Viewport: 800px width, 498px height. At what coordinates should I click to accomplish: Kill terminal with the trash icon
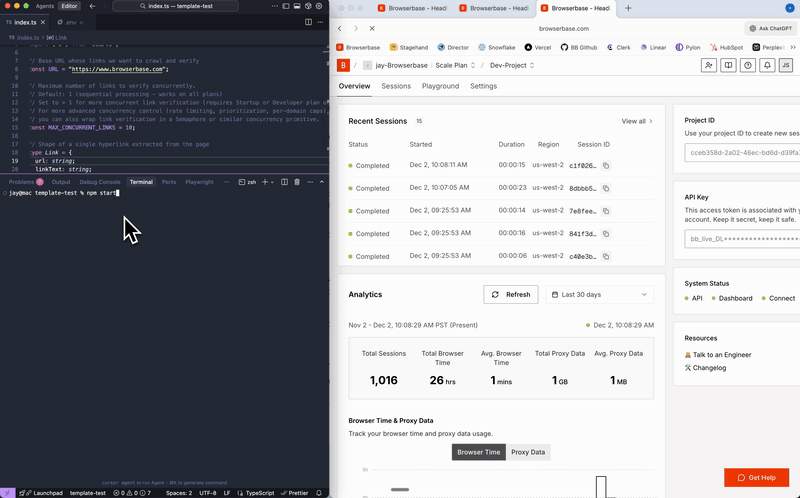coord(297,182)
